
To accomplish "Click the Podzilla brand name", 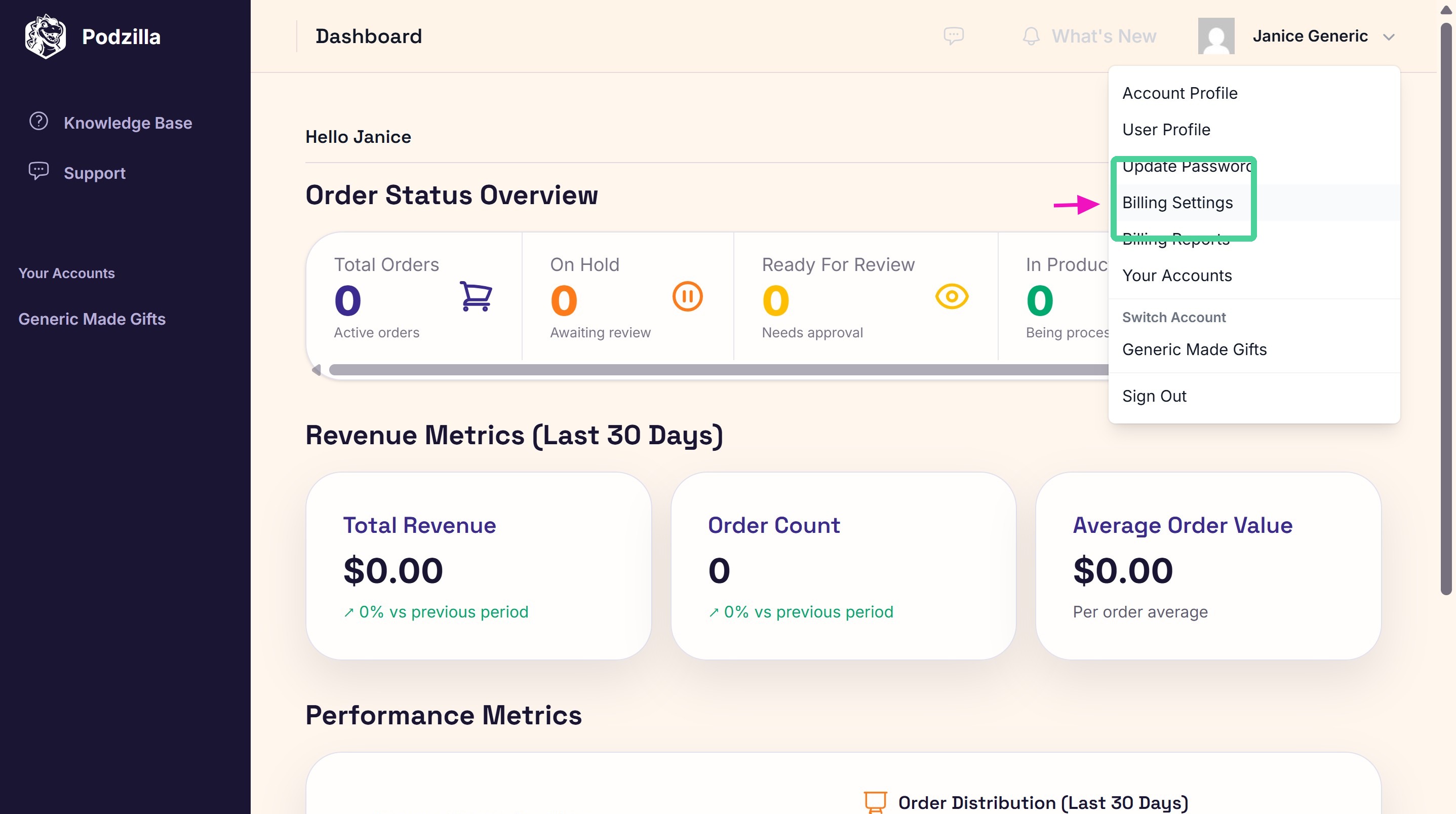I will (x=121, y=37).
